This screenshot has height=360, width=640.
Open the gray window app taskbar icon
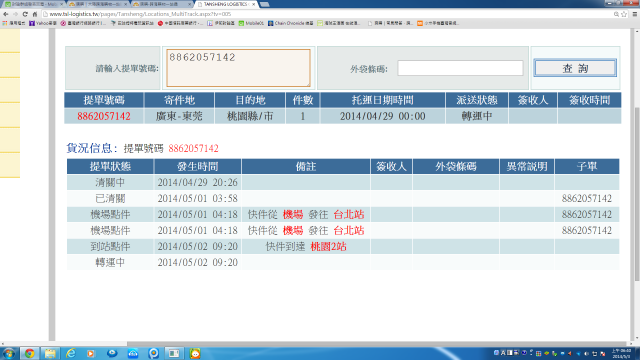point(174,353)
